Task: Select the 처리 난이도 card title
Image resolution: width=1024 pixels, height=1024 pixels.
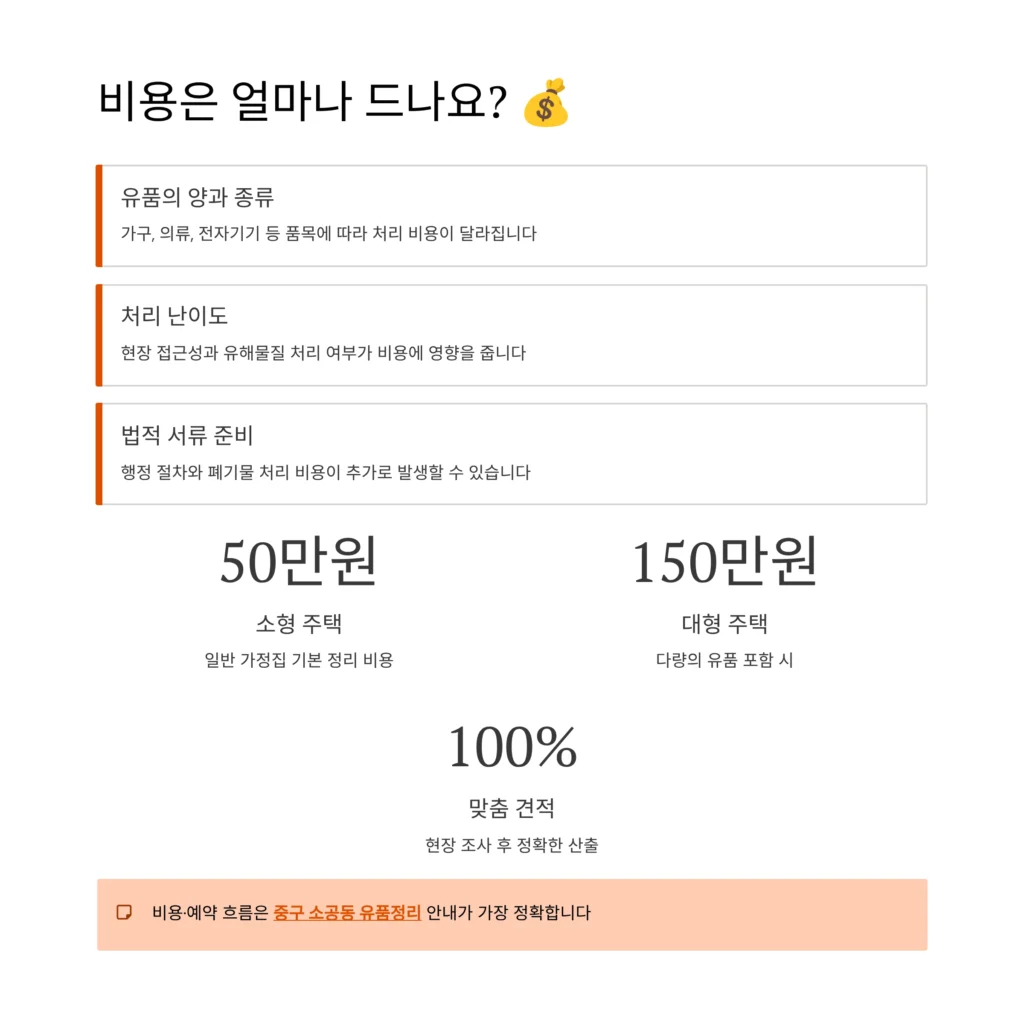Action: 174,316
